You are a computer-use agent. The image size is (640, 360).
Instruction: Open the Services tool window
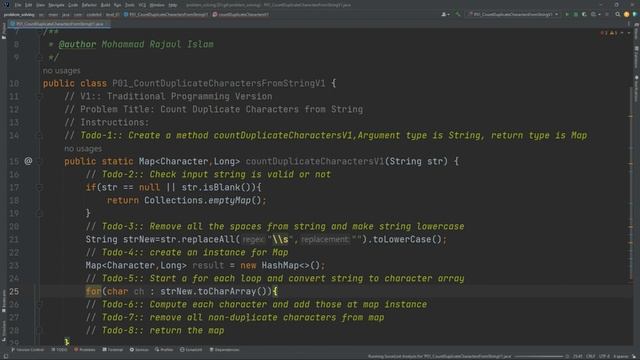tap(139, 350)
